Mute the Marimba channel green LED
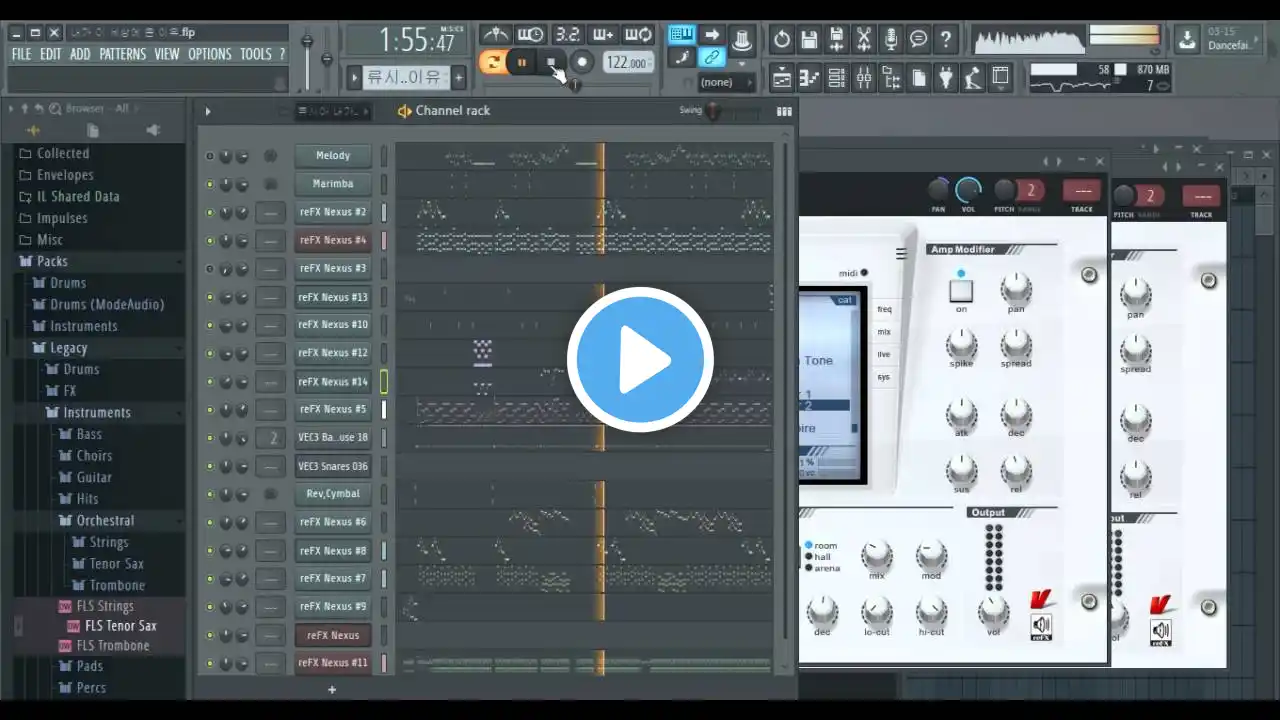 tap(209, 184)
